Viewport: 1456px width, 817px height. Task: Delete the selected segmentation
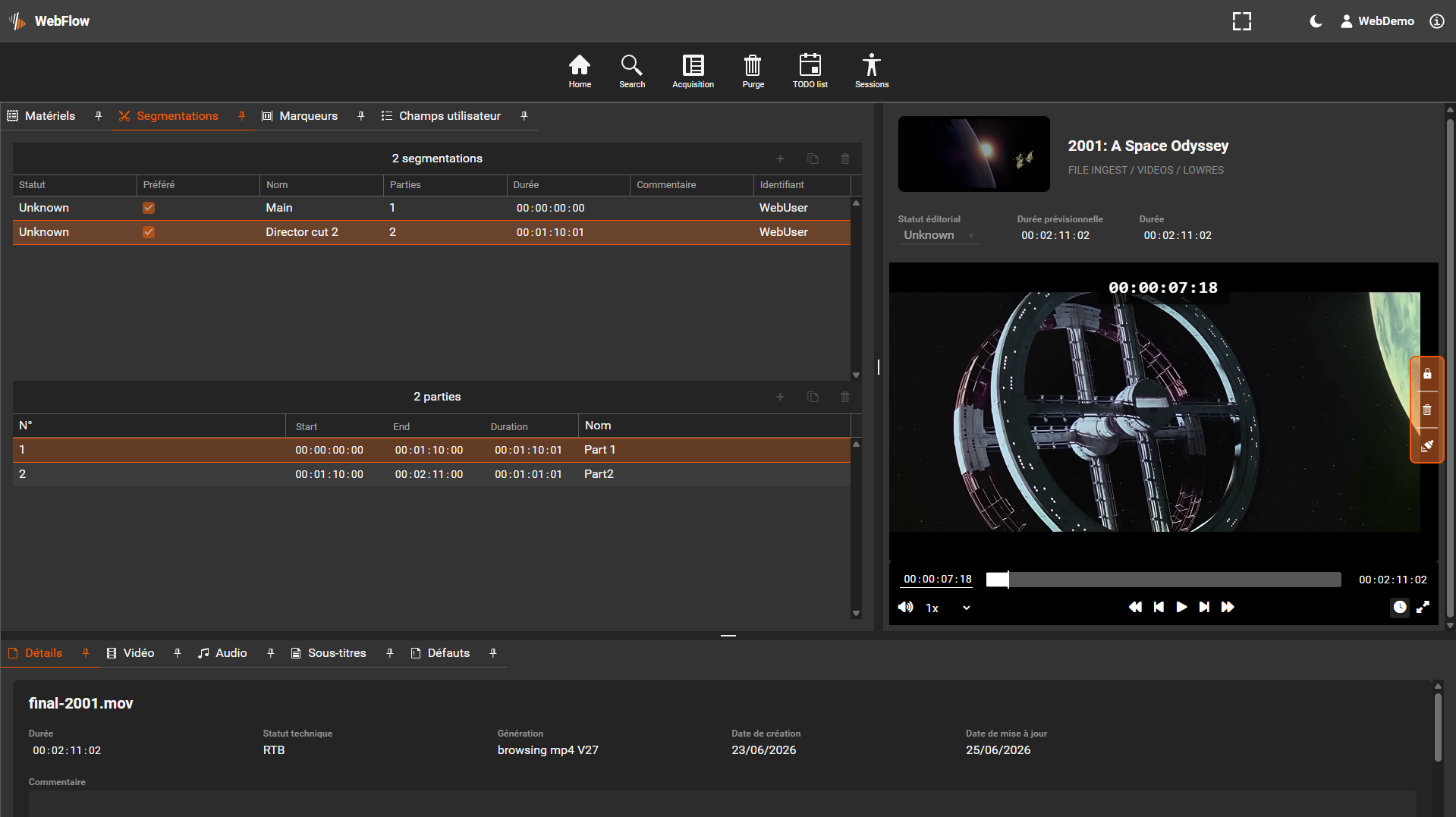click(845, 159)
